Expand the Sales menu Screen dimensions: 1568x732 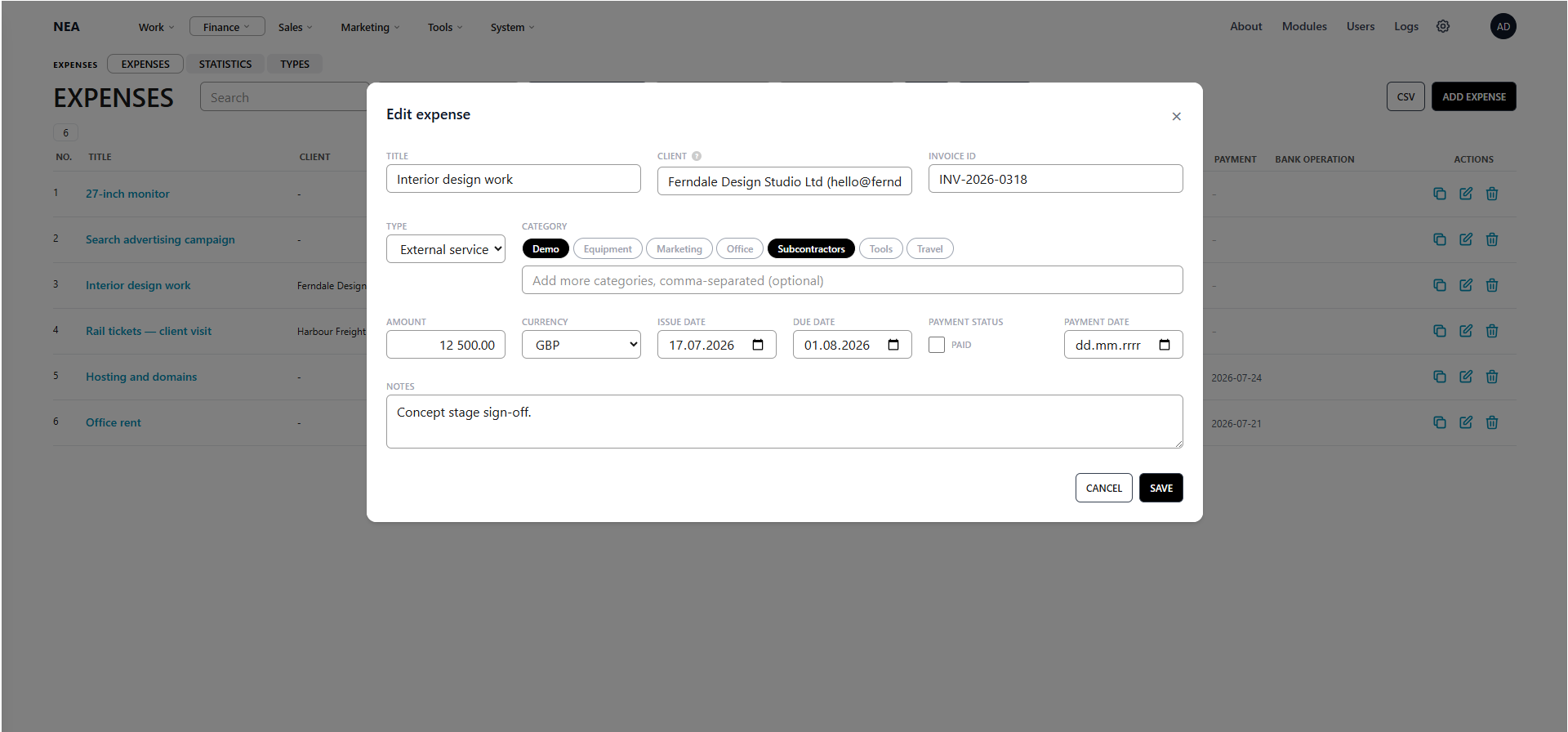click(x=295, y=27)
